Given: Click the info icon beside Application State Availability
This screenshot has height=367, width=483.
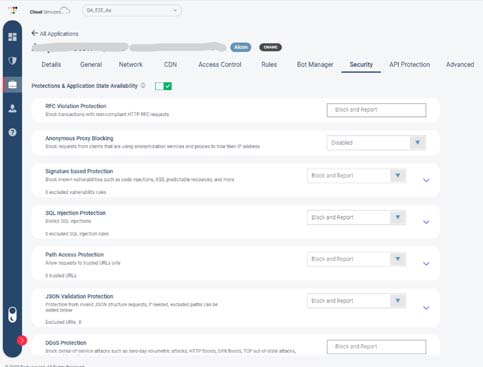Looking at the screenshot, I should tap(143, 85).
